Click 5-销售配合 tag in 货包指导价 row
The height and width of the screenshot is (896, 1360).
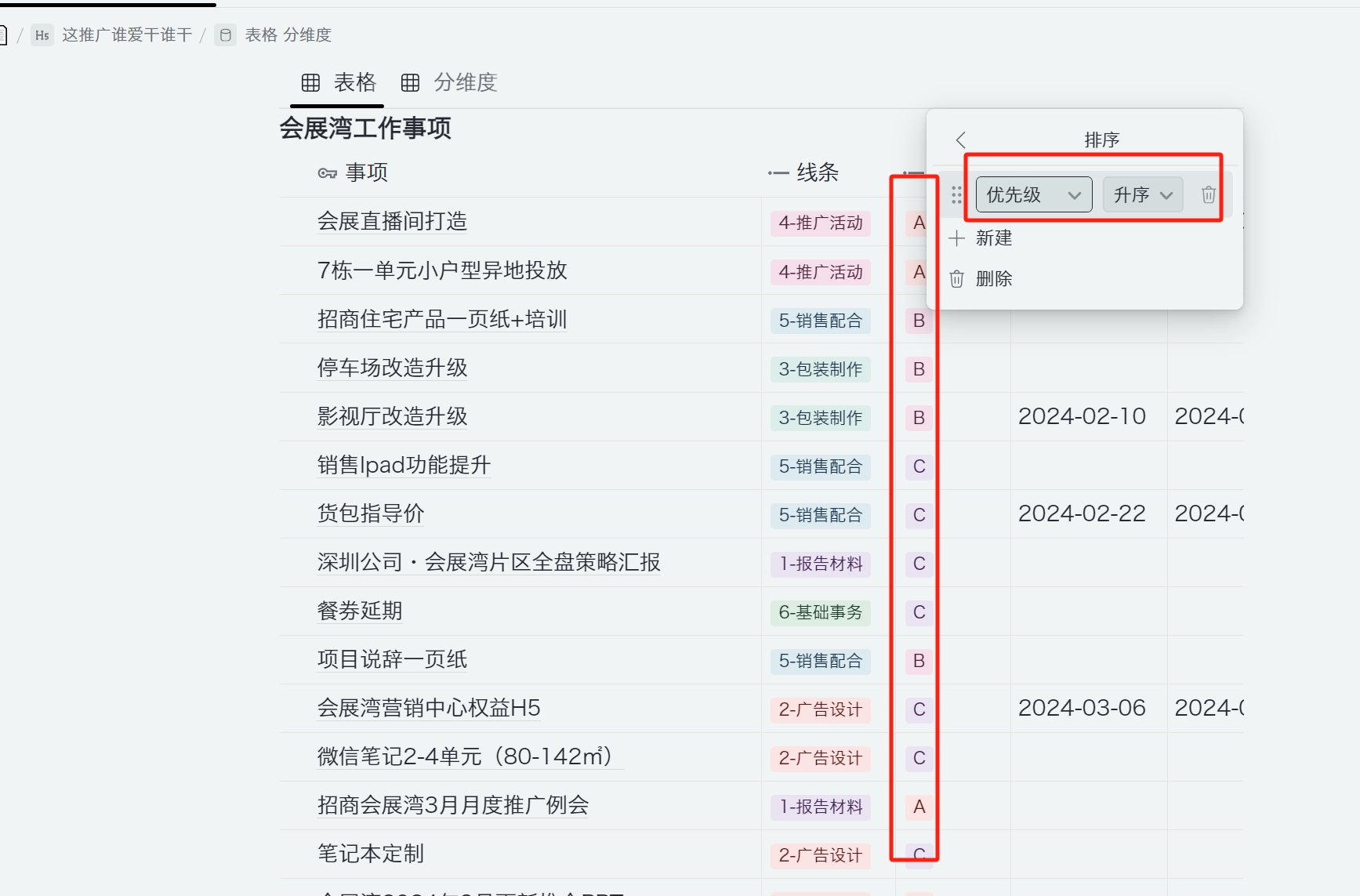[x=821, y=515]
